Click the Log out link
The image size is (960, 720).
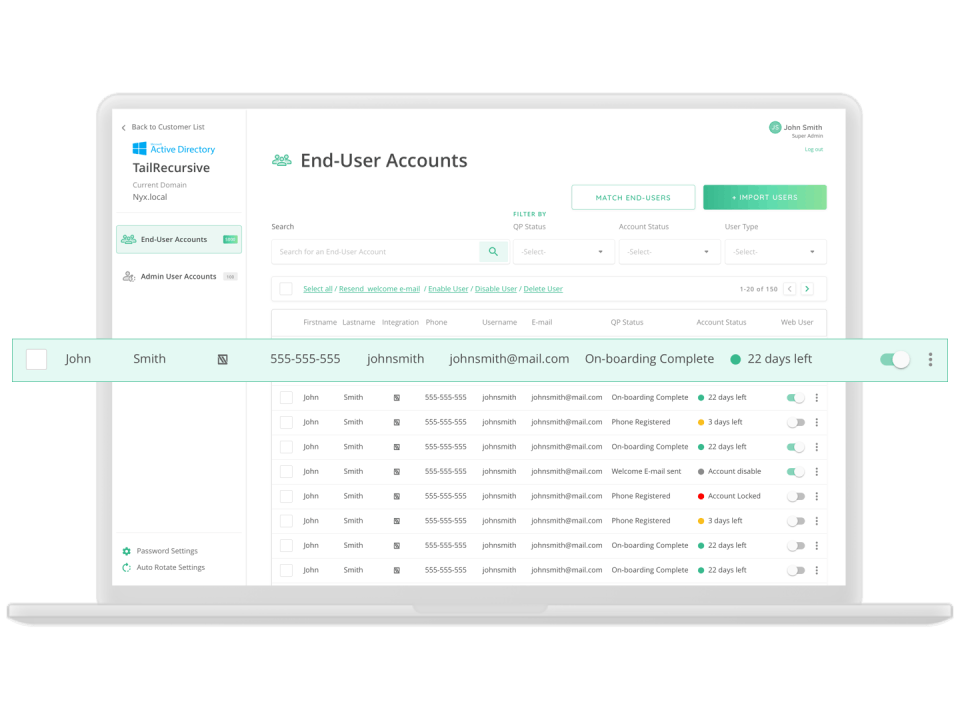pyautogui.click(x=814, y=149)
